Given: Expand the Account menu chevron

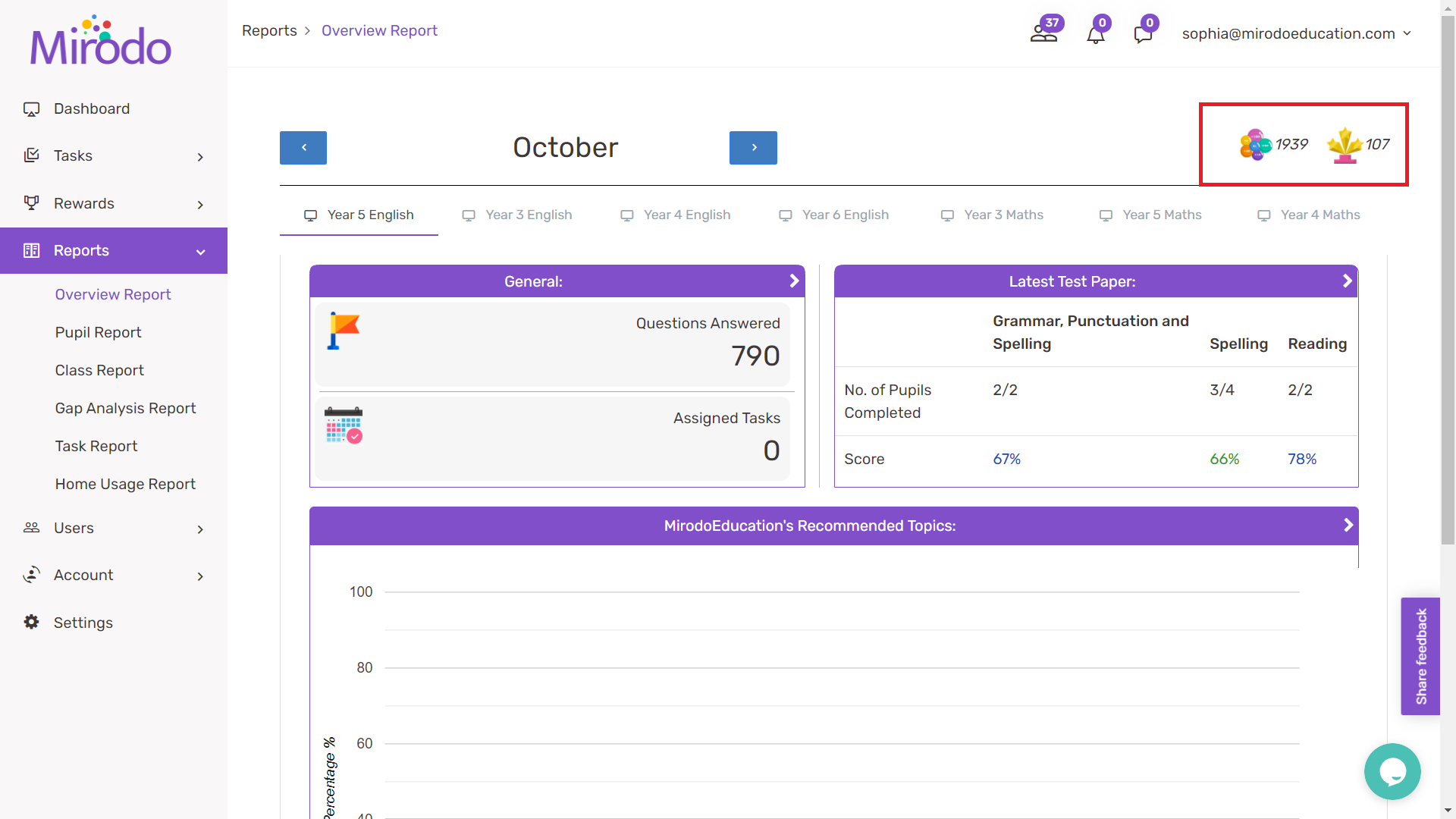Looking at the screenshot, I should pos(200,576).
